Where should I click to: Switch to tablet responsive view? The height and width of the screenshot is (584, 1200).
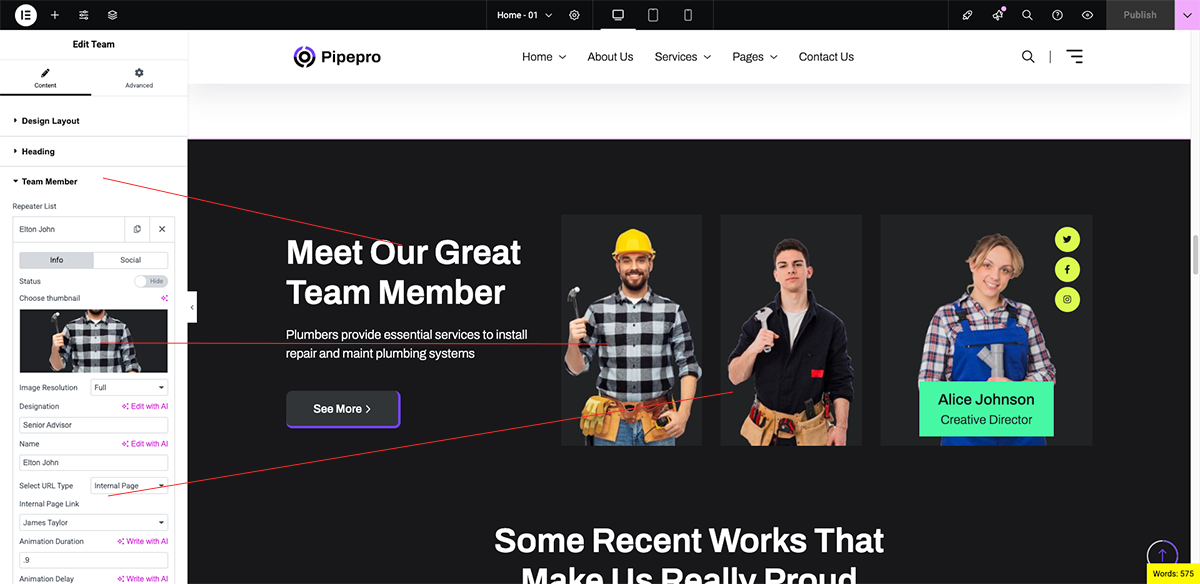[x=653, y=15]
